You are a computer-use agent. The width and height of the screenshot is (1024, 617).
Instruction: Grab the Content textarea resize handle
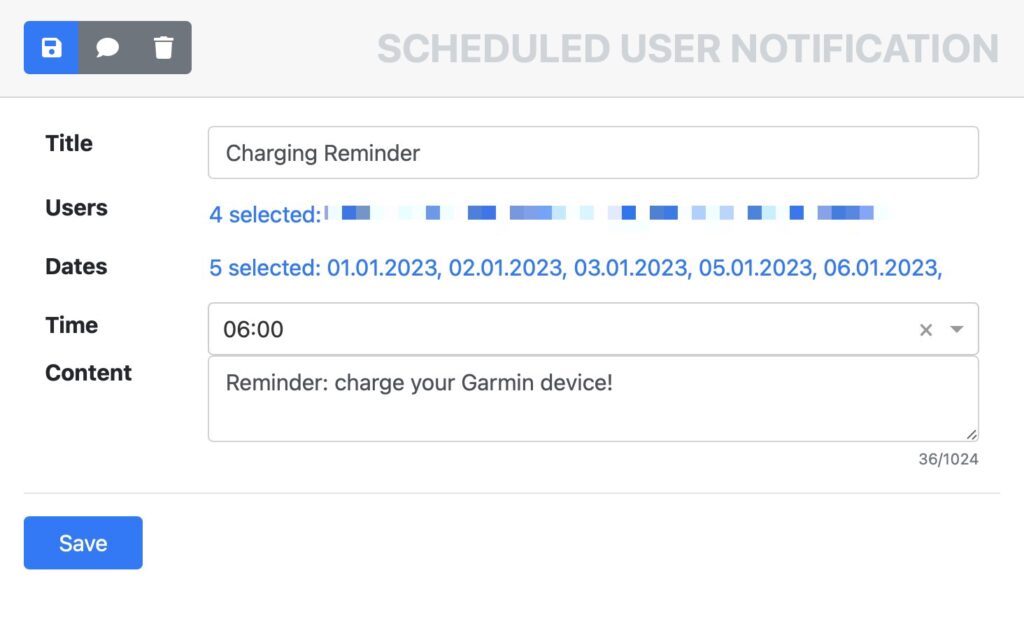[x=971, y=434]
